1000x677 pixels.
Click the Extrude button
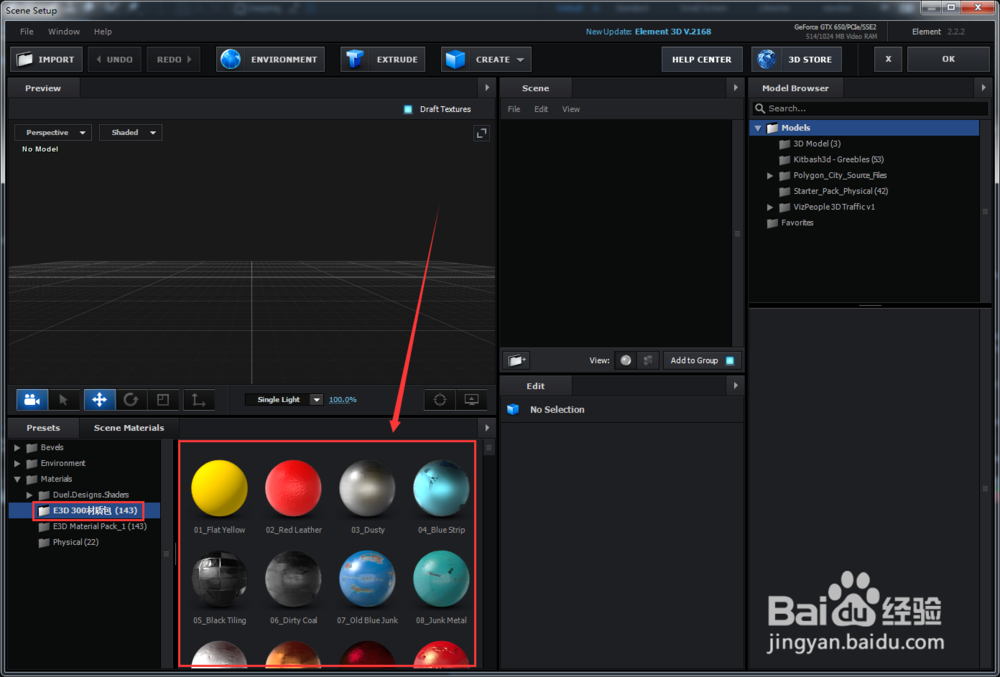point(383,59)
